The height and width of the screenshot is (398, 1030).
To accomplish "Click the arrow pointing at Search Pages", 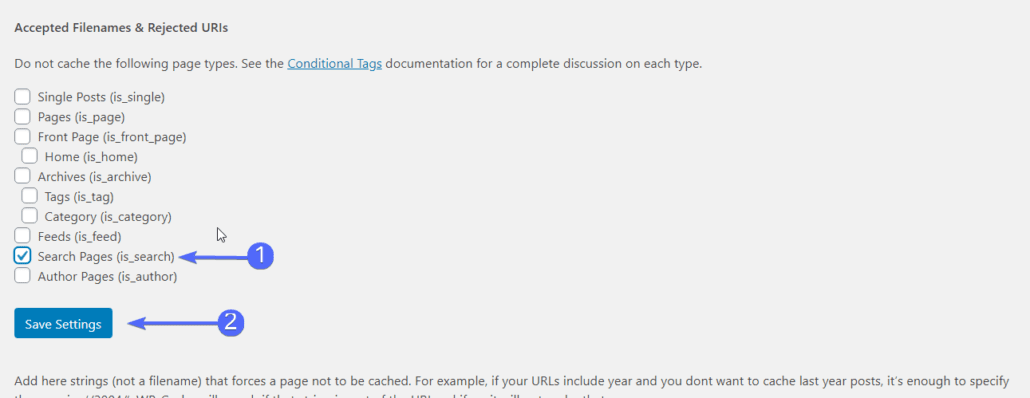I will coord(213,257).
